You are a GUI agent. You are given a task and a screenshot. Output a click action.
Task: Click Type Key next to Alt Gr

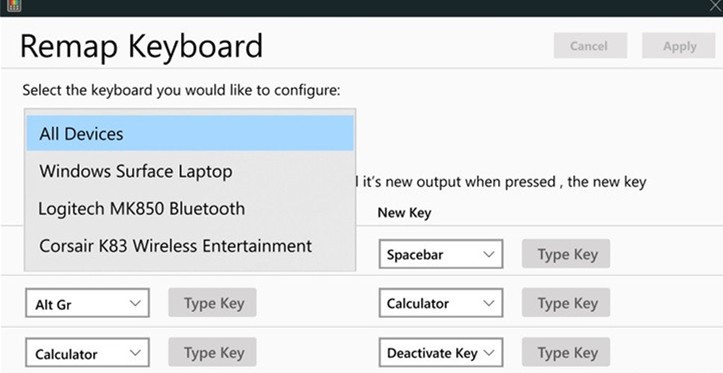click(x=212, y=303)
